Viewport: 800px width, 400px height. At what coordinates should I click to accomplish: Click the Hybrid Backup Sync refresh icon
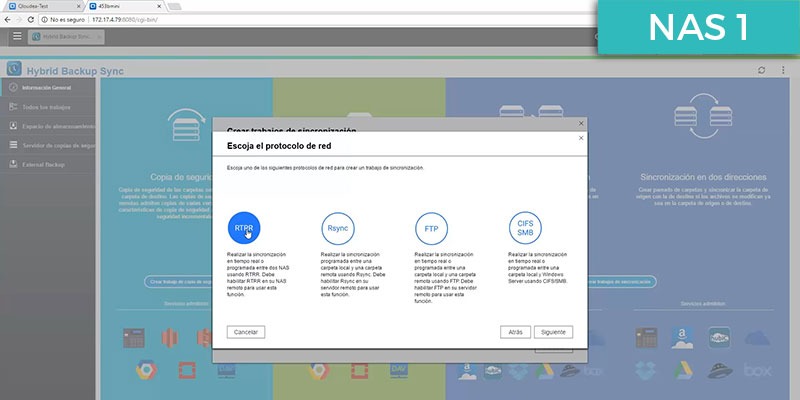pyautogui.click(x=762, y=70)
